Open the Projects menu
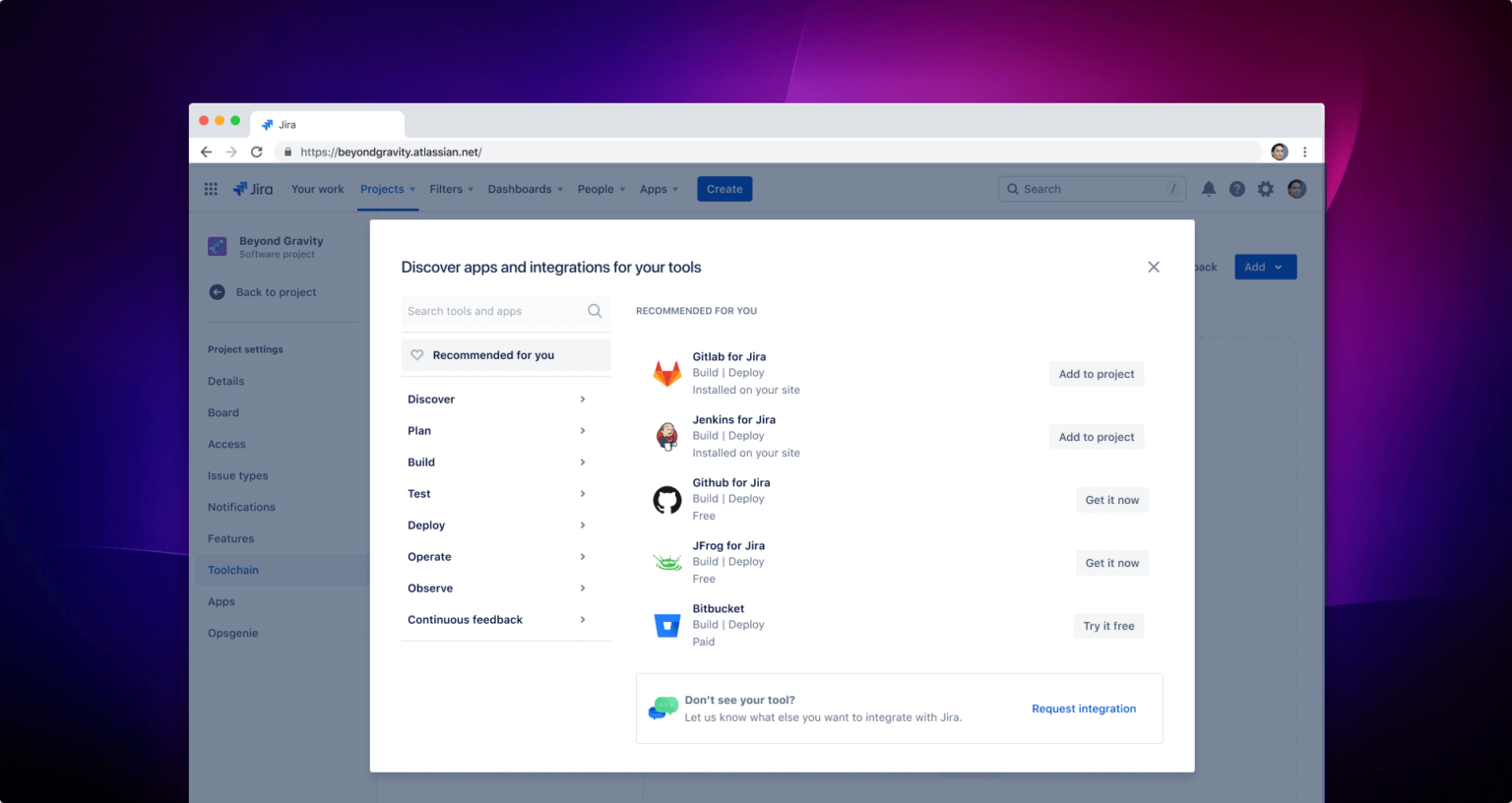The image size is (1512, 803). tap(383, 188)
